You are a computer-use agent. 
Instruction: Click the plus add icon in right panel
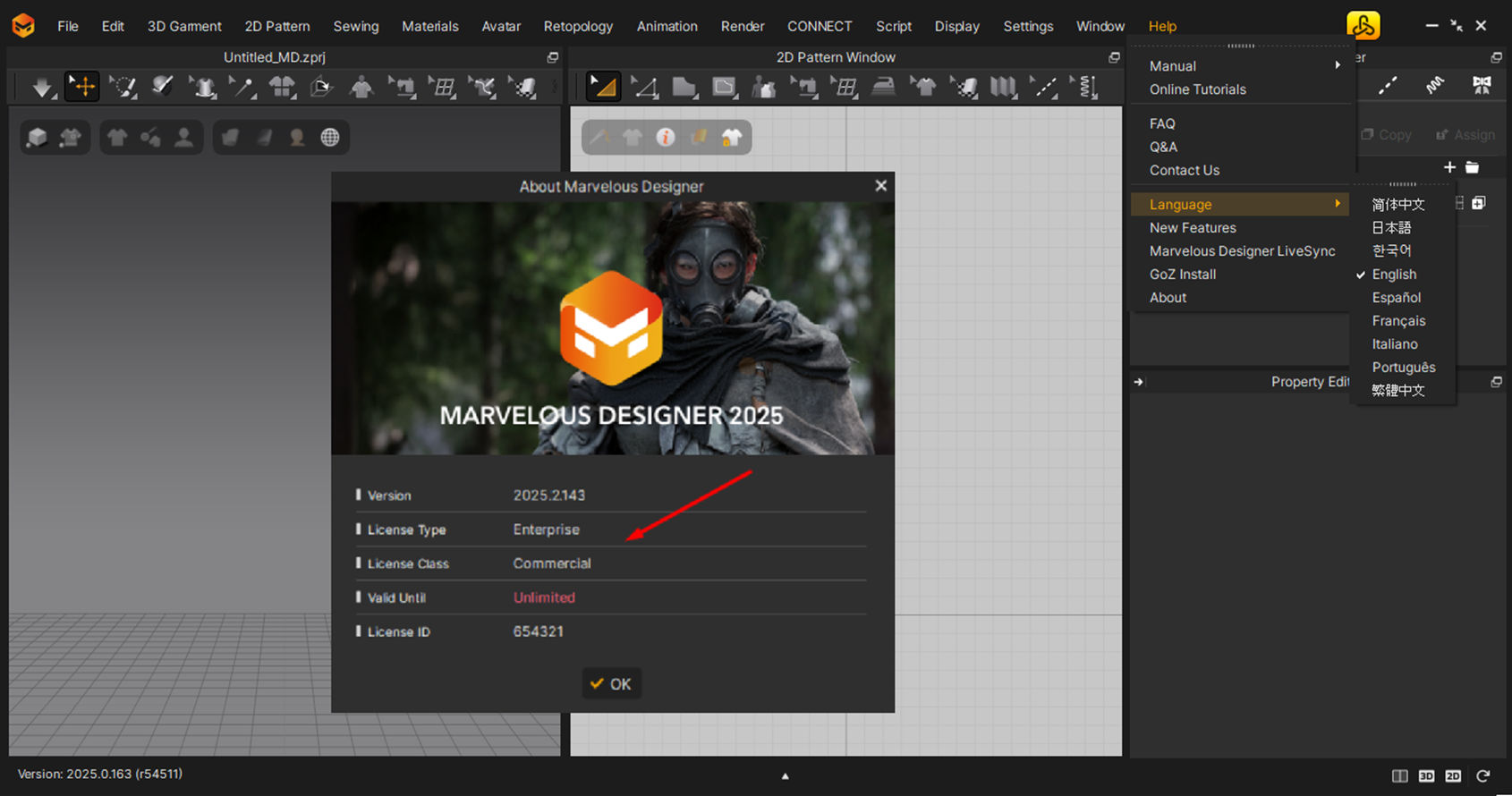coord(1449,167)
